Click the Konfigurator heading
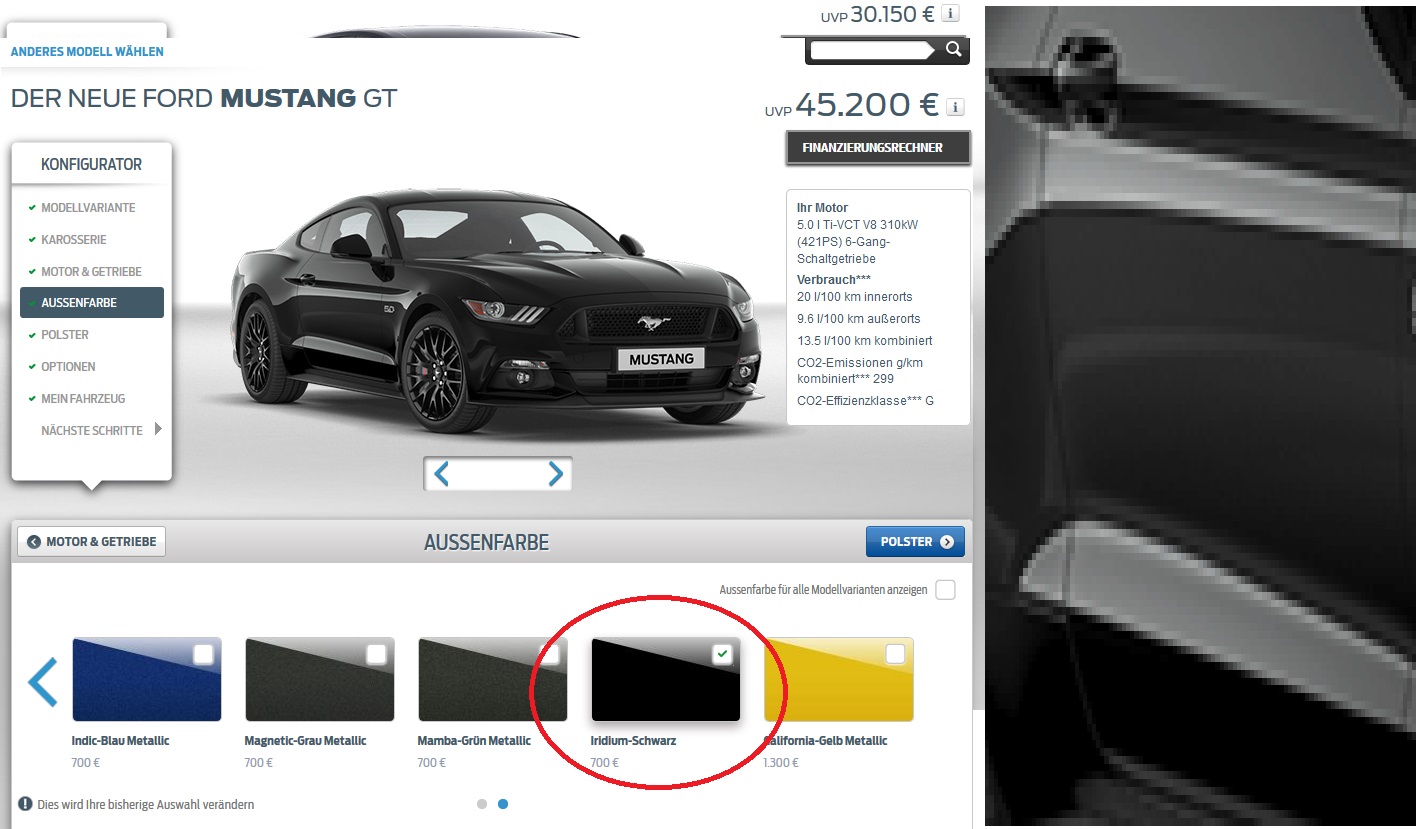1419x829 pixels. tap(91, 164)
